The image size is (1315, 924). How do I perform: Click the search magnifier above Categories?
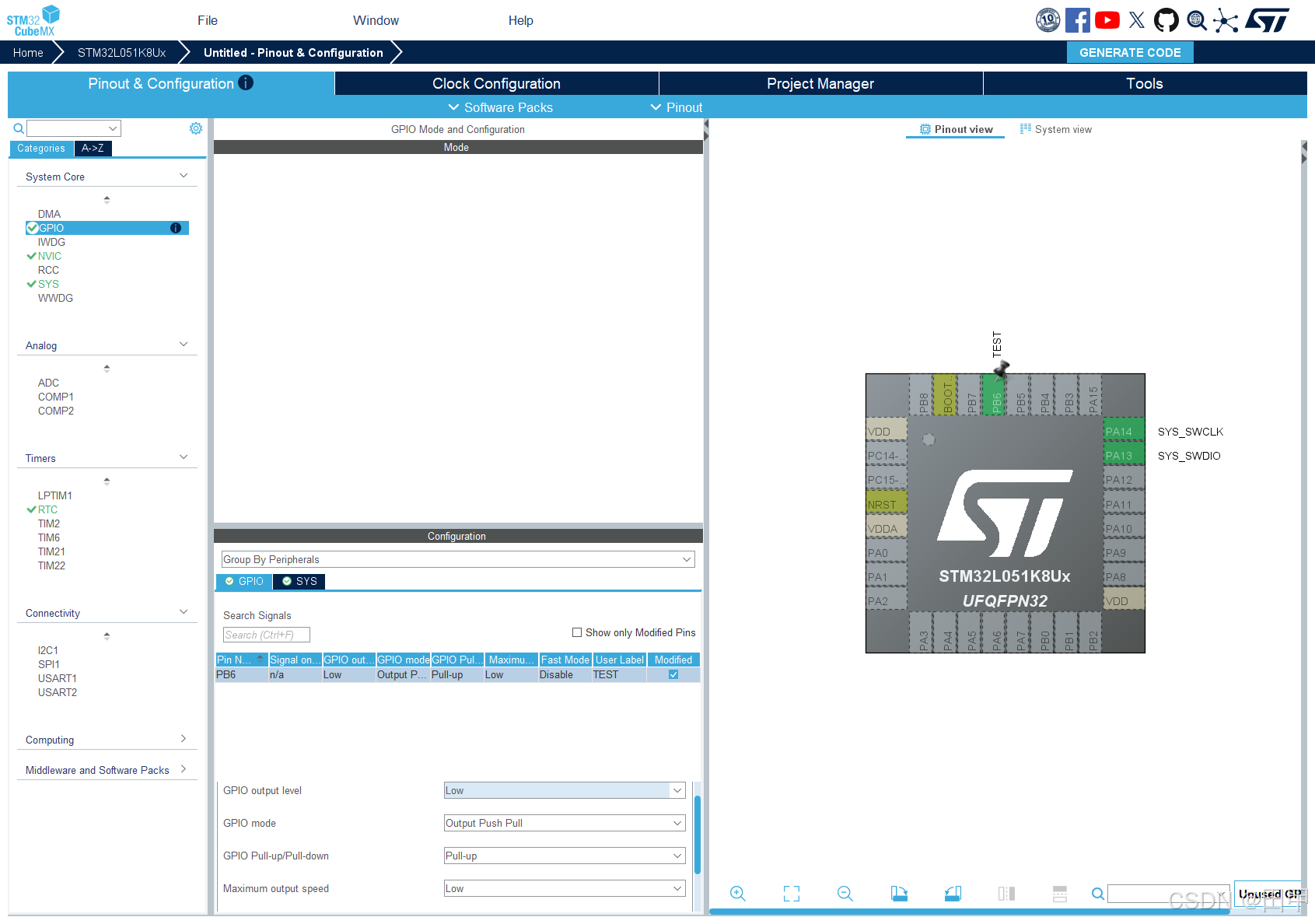(19, 128)
